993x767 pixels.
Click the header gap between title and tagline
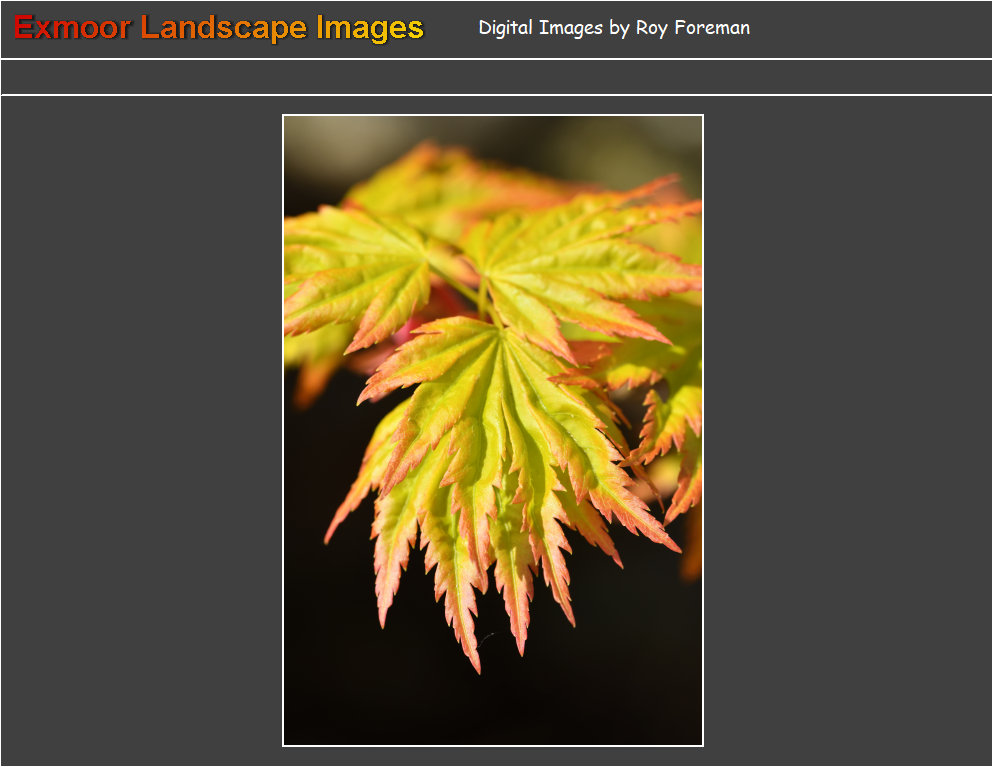click(x=451, y=28)
